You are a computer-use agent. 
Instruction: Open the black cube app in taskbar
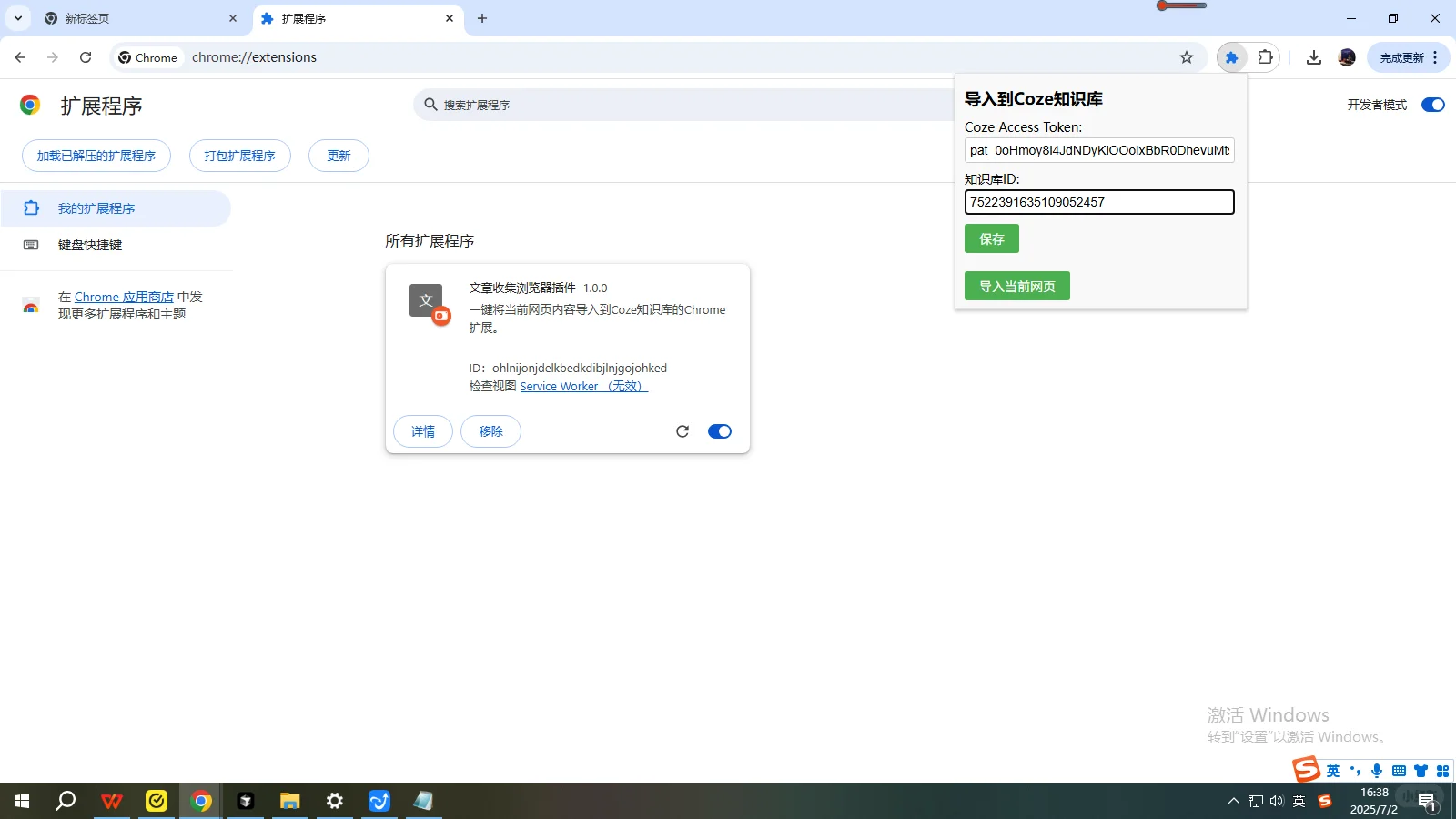point(246,801)
